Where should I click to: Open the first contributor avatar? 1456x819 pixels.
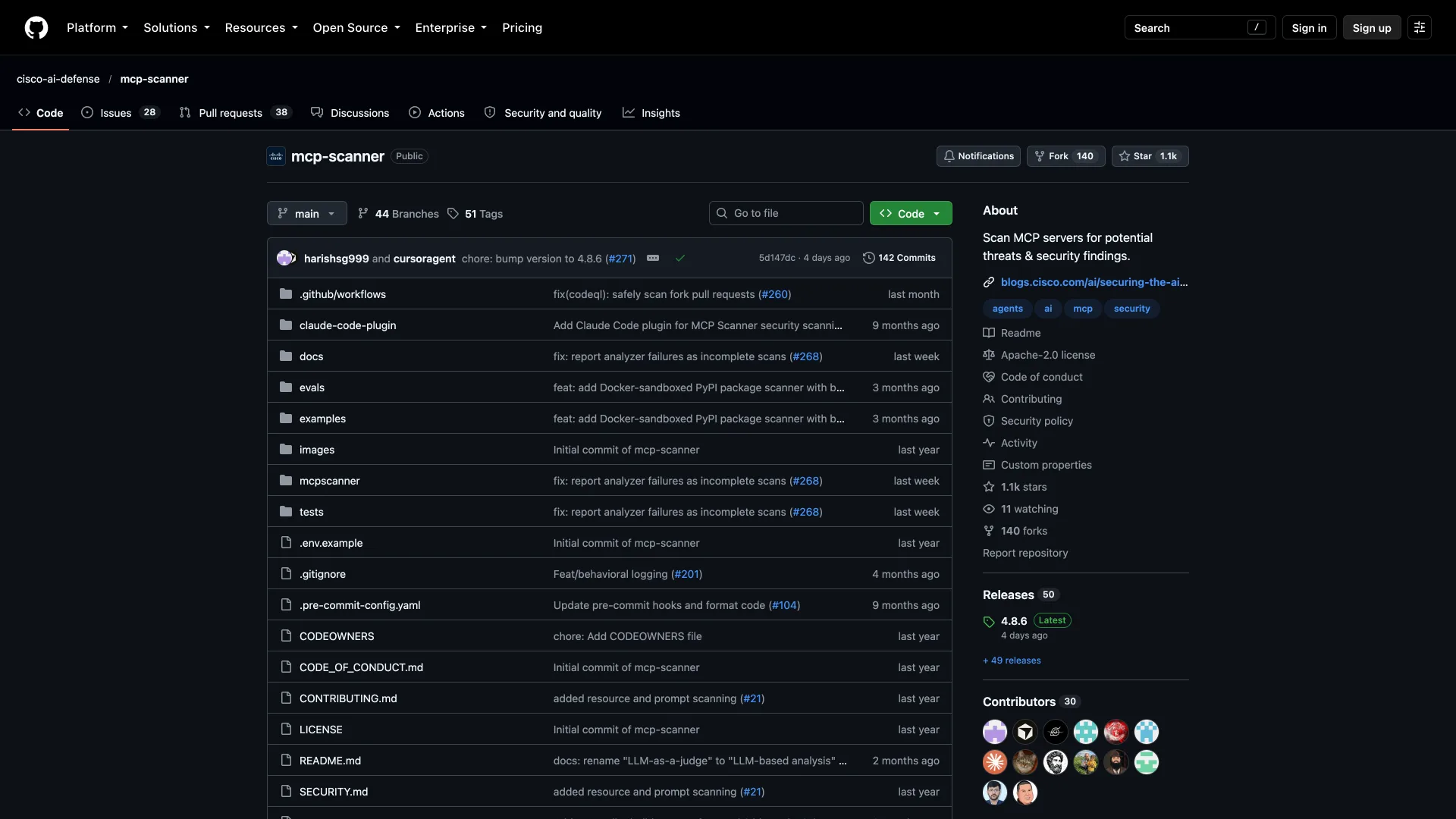(995, 732)
